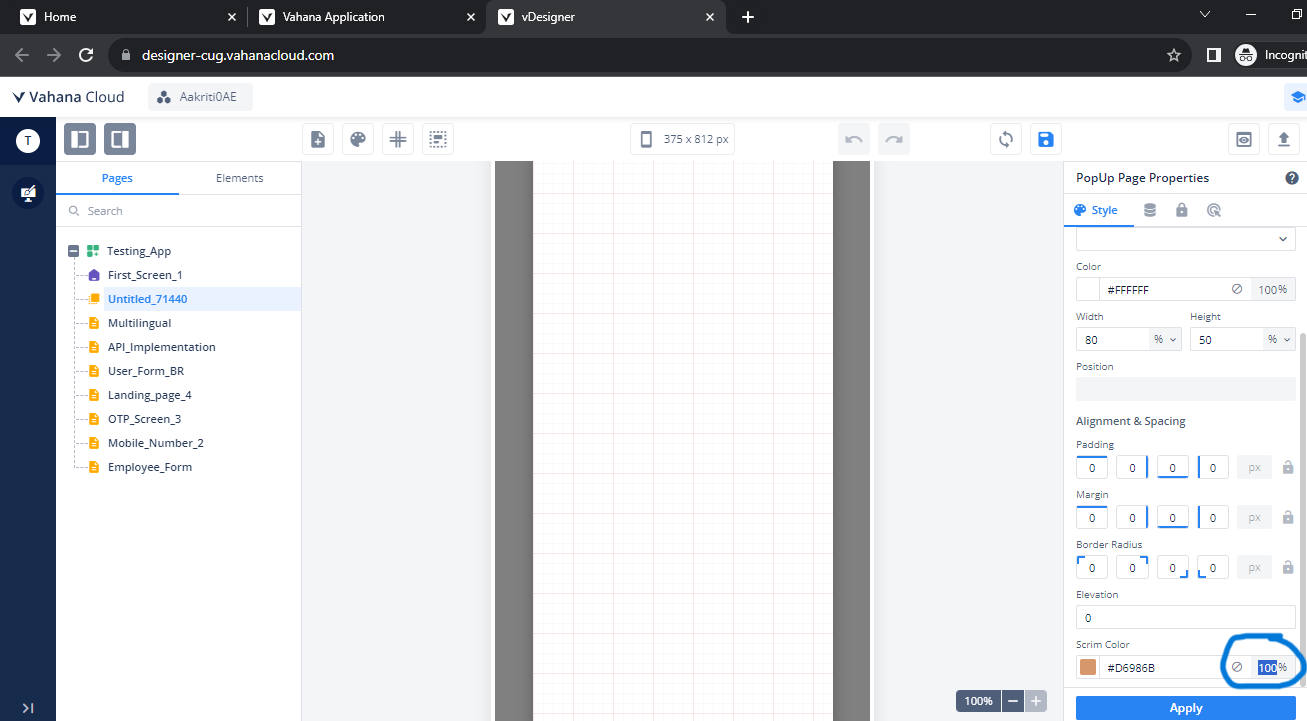Clear the Scrim Color with no-color icon
Viewport: 1307px width, 721px height.
(x=1237, y=667)
